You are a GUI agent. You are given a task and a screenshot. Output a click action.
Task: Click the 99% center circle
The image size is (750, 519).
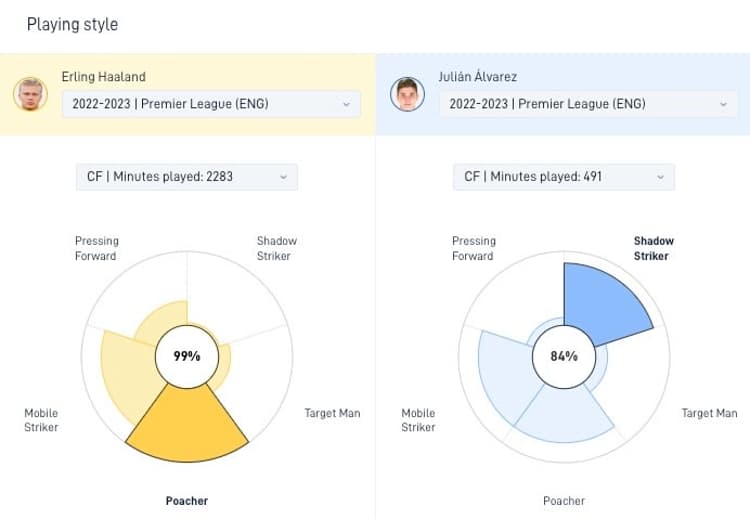[x=187, y=356]
